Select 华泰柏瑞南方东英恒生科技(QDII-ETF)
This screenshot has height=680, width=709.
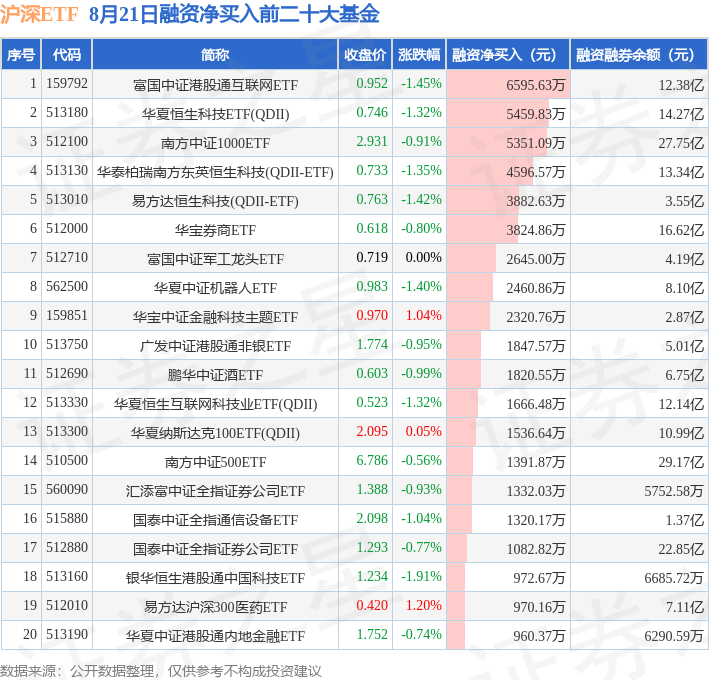pyautogui.click(x=215, y=172)
